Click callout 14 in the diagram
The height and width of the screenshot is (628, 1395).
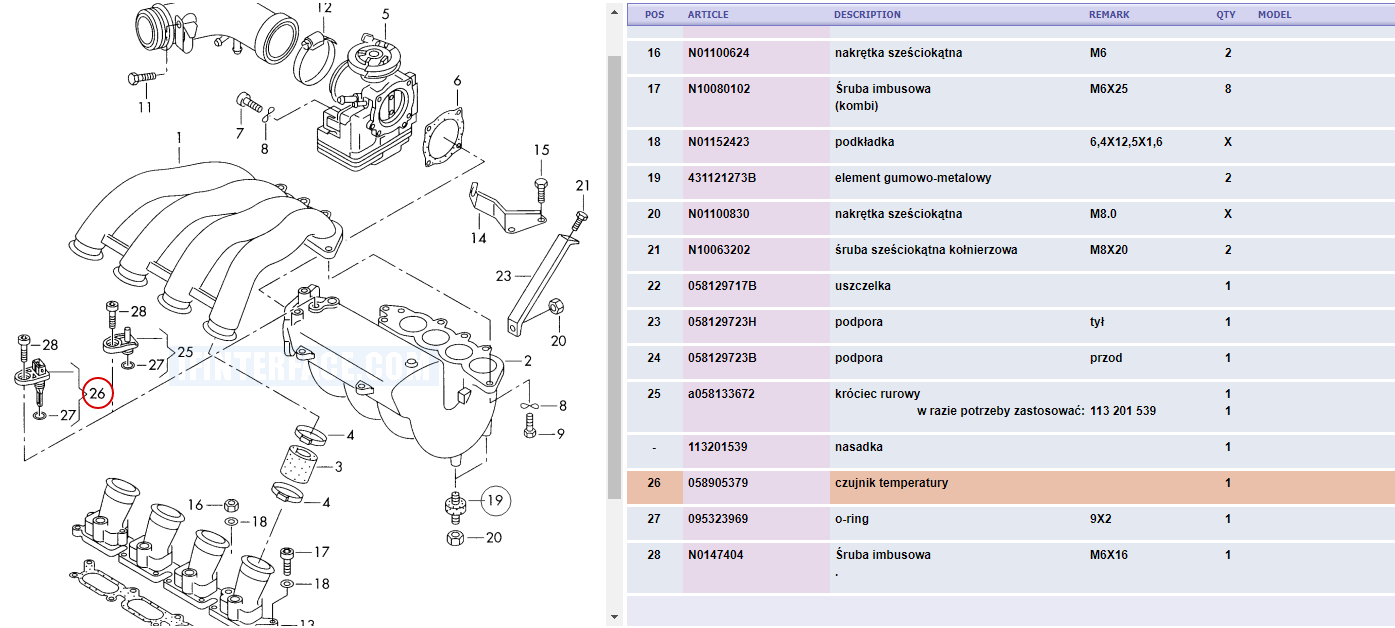(479, 238)
